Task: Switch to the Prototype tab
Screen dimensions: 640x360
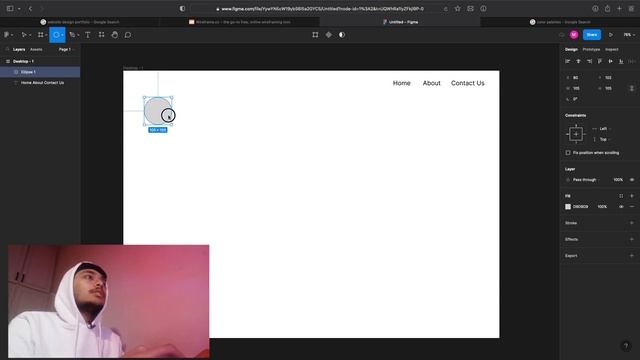Action: (591, 49)
